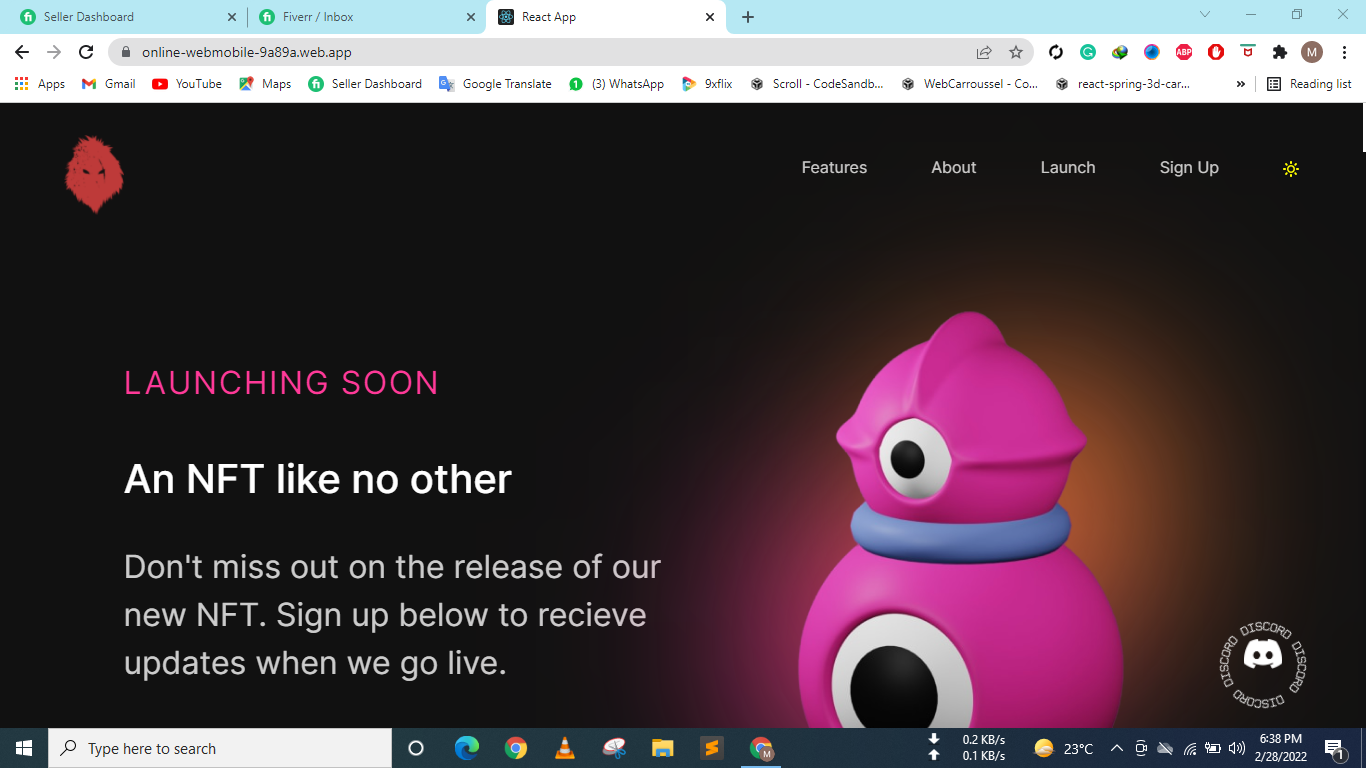Launch VLC from the taskbar
Viewport: 1366px width, 768px height.
[565, 748]
